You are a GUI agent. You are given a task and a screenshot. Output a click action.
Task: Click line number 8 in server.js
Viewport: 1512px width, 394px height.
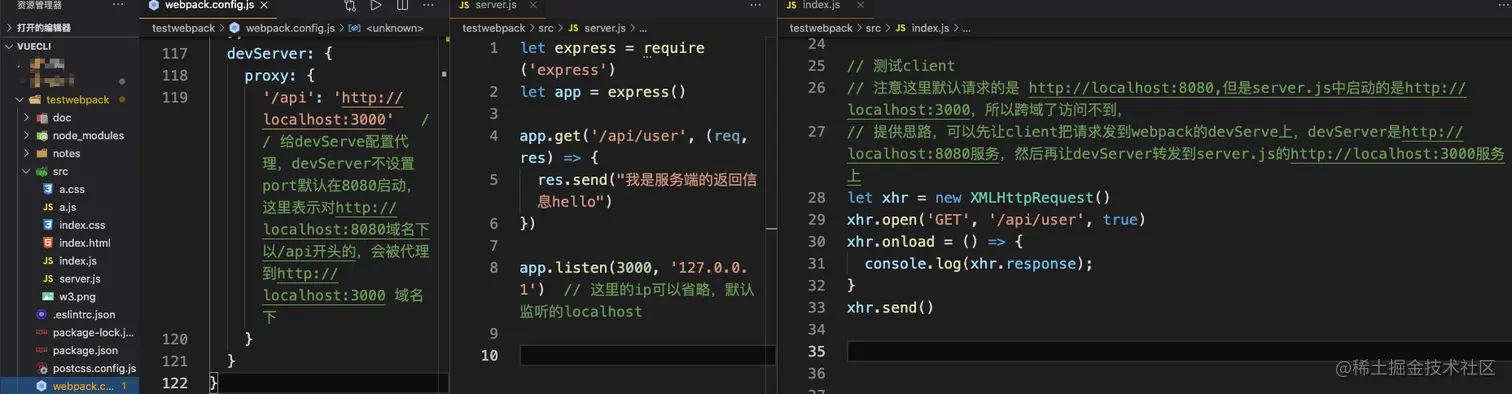coord(493,267)
